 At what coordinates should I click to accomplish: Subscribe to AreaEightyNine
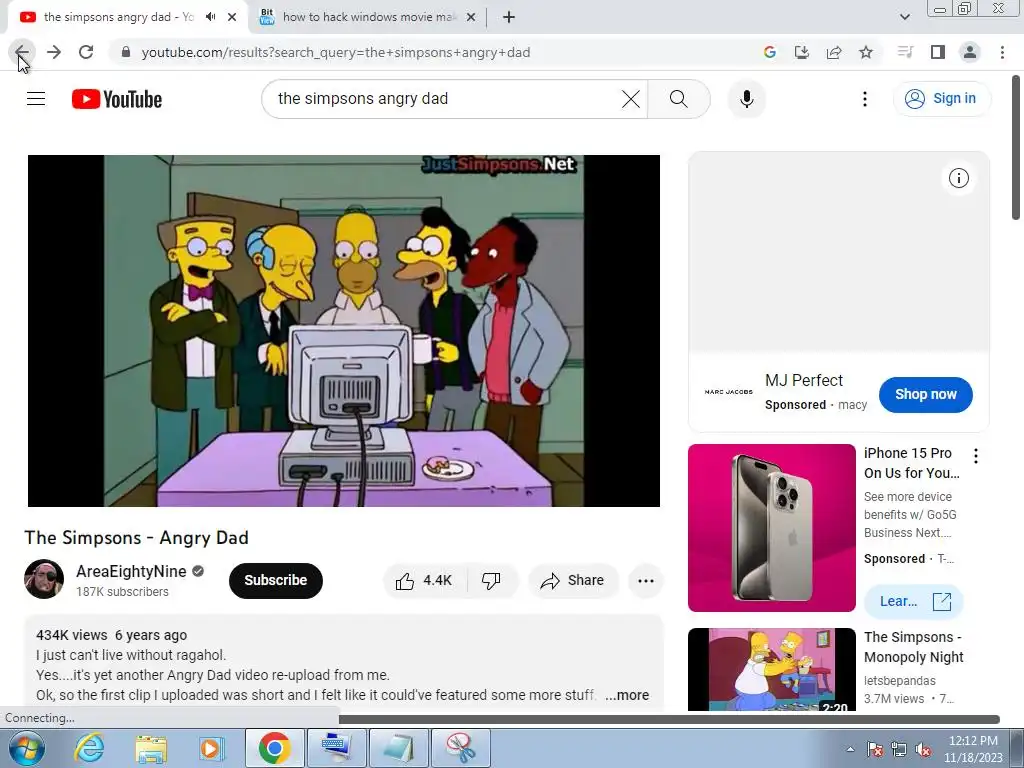[x=276, y=580]
